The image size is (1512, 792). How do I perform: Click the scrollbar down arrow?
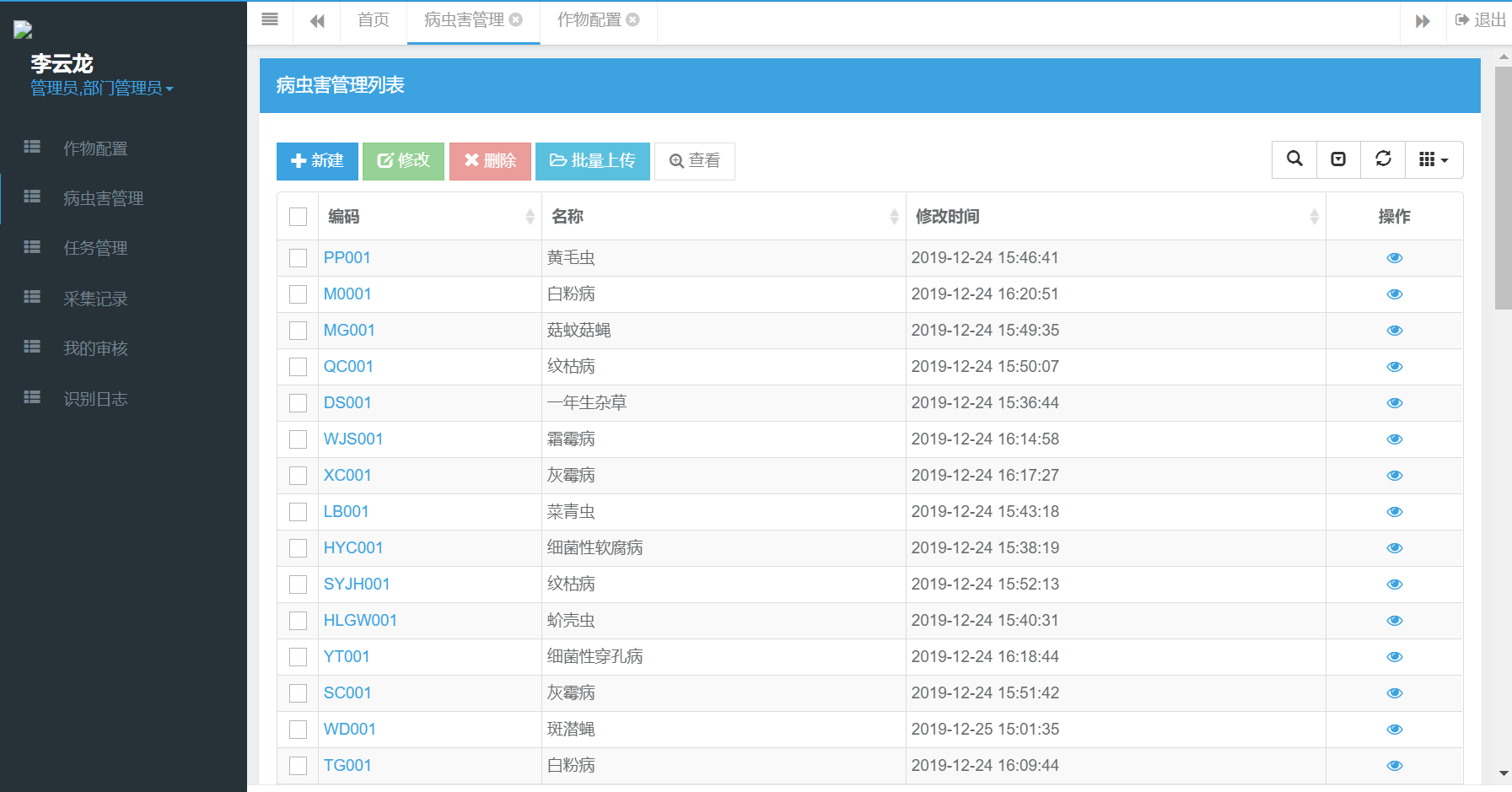point(1504,773)
